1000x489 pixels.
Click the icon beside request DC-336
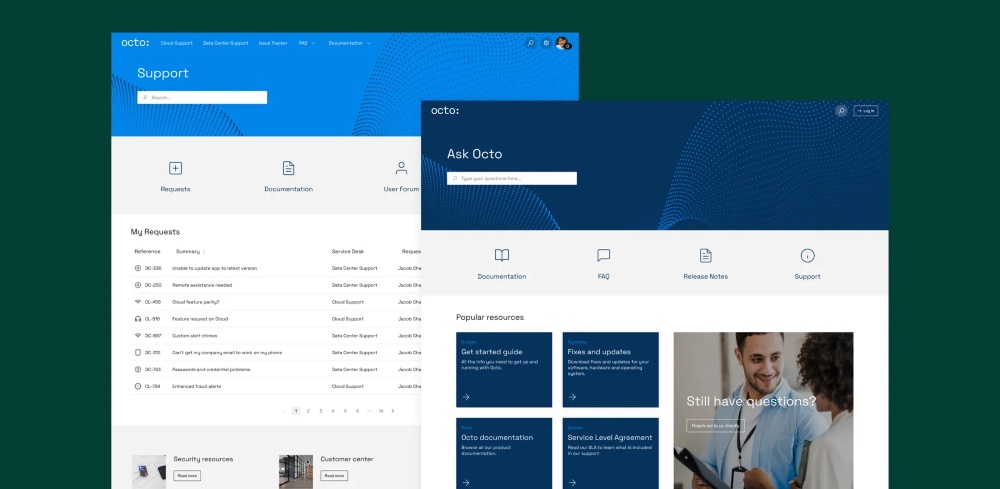[x=138, y=268]
